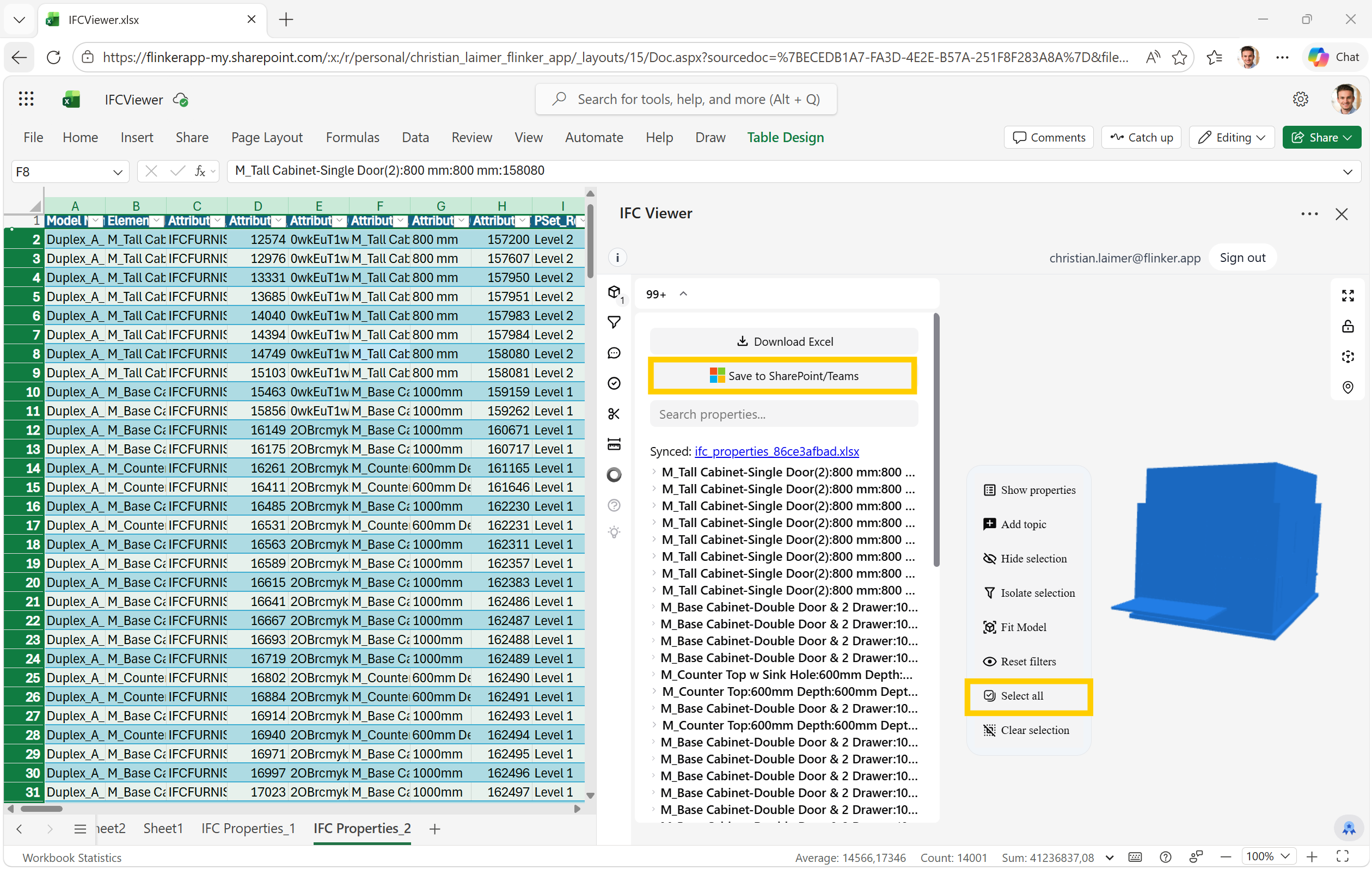Image resolution: width=1372 pixels, height=869 pixels.
Task: Select the measurement ruler tool
Action: [614, 444]
